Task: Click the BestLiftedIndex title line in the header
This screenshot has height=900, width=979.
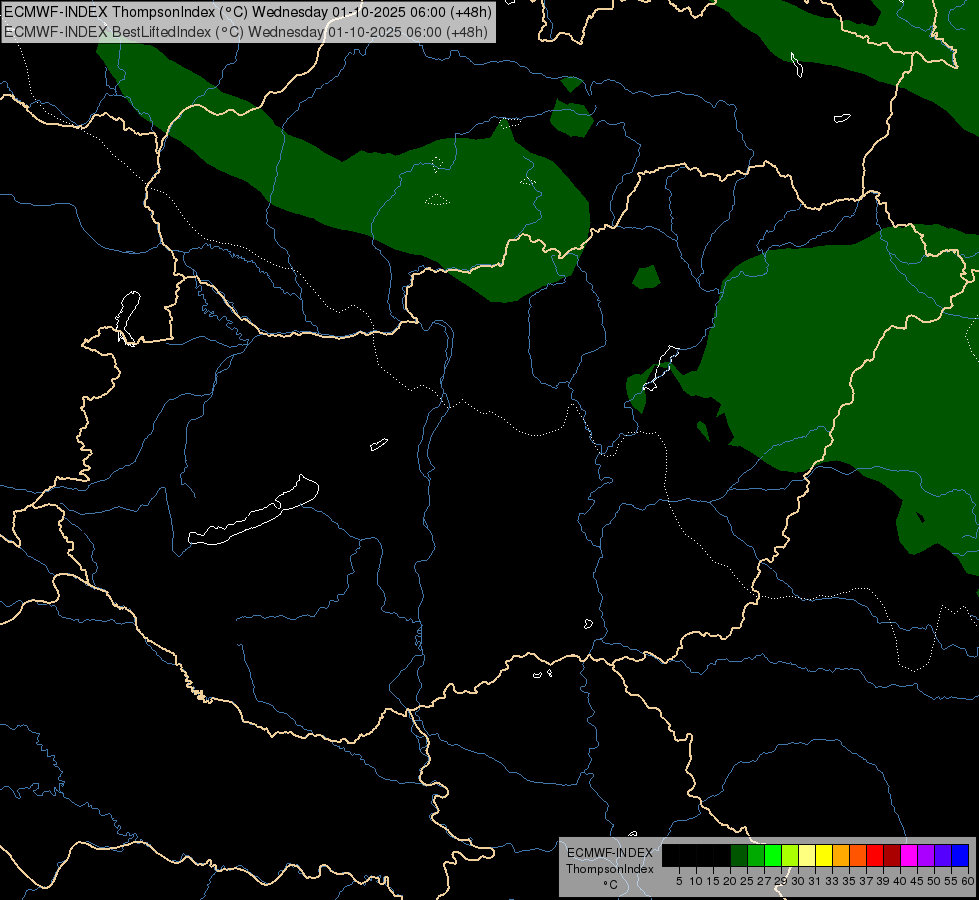Action: 246,32
